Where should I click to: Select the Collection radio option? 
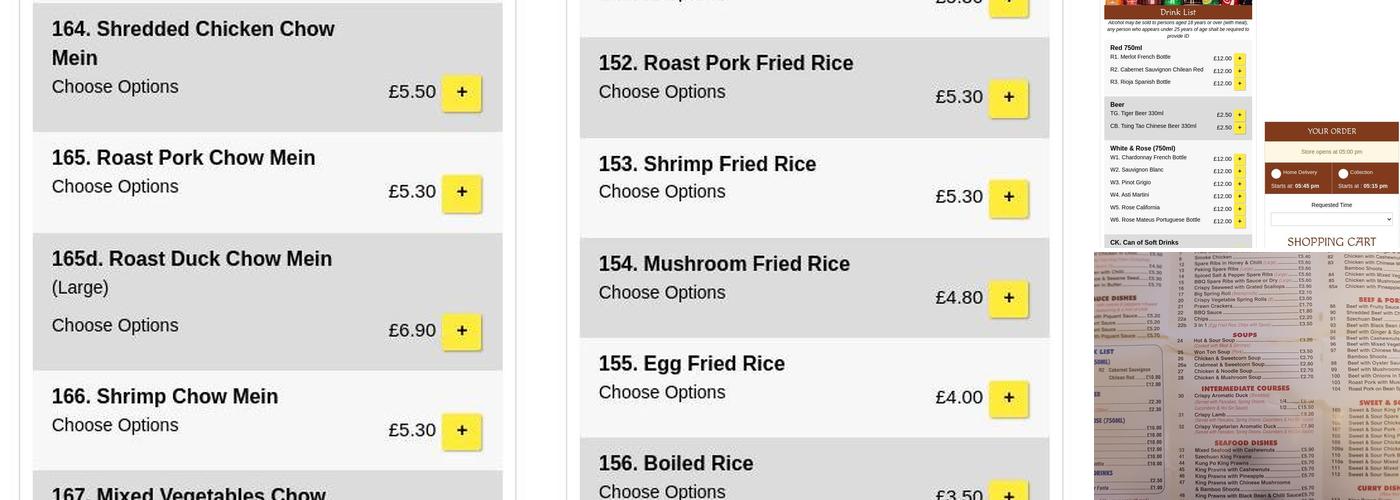coord(1343,173)
